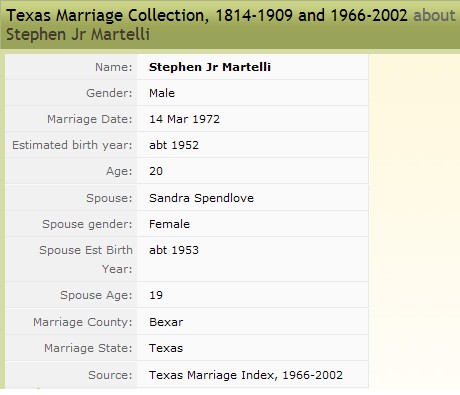Click estimated birth year abt 1952
460x395 pixels.
click(x=174, y=145)
